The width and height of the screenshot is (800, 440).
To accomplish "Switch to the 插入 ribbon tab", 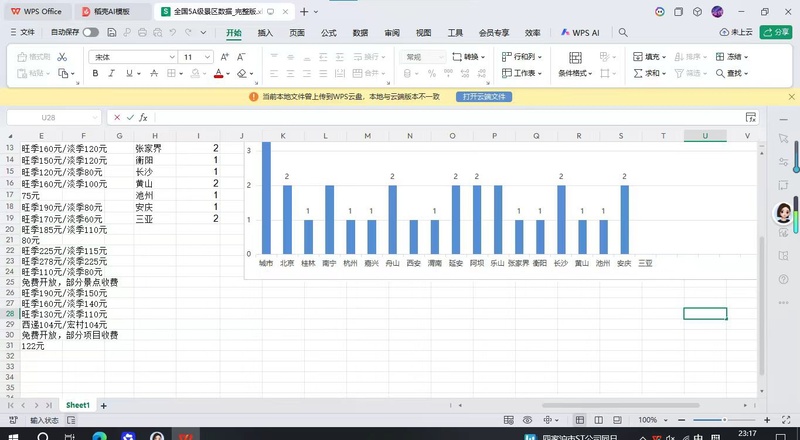I will [x=265, y=33].
